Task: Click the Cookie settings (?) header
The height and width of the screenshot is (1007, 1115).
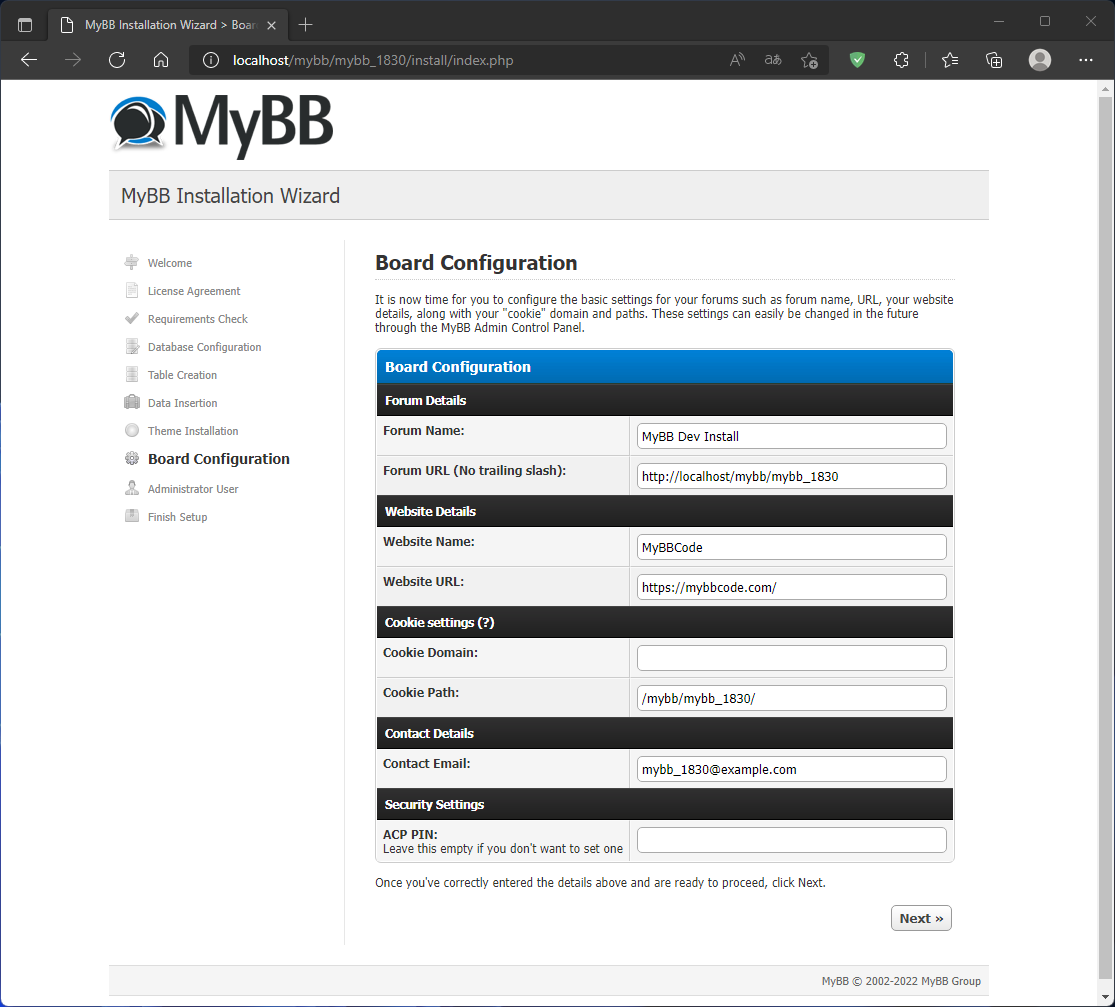Action: 664,622
